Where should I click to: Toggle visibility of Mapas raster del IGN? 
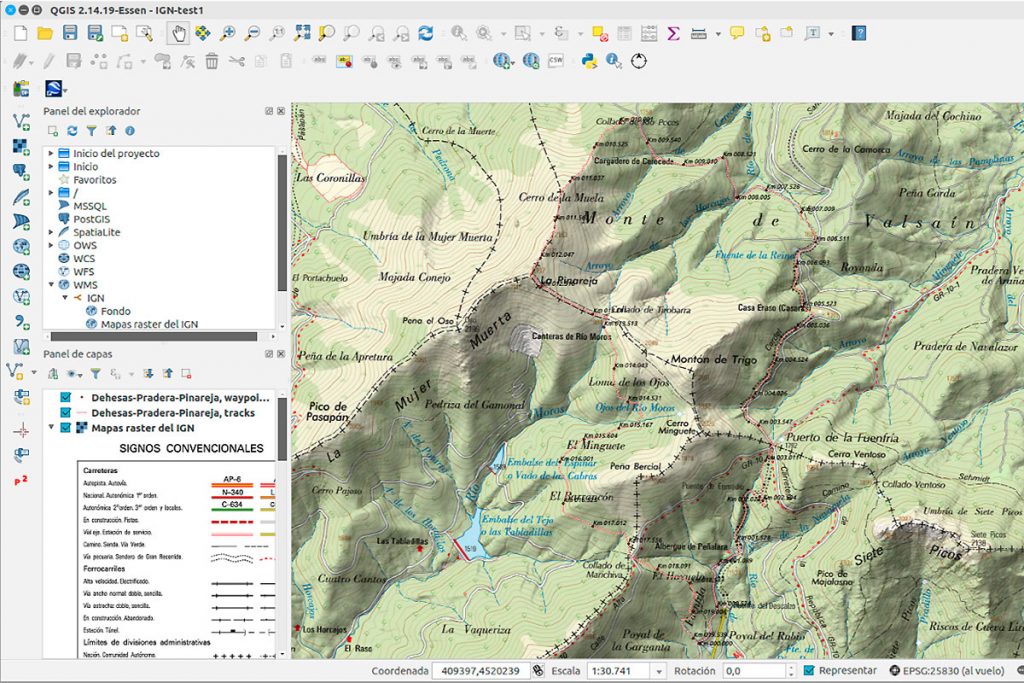tap(65, 427)
